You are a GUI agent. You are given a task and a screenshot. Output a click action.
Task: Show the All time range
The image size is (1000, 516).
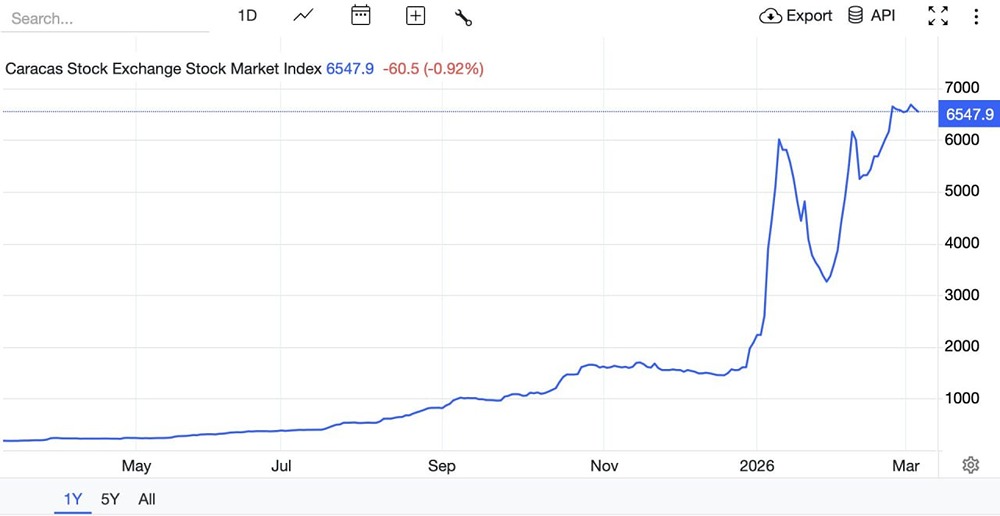click(x=147, y=499)
